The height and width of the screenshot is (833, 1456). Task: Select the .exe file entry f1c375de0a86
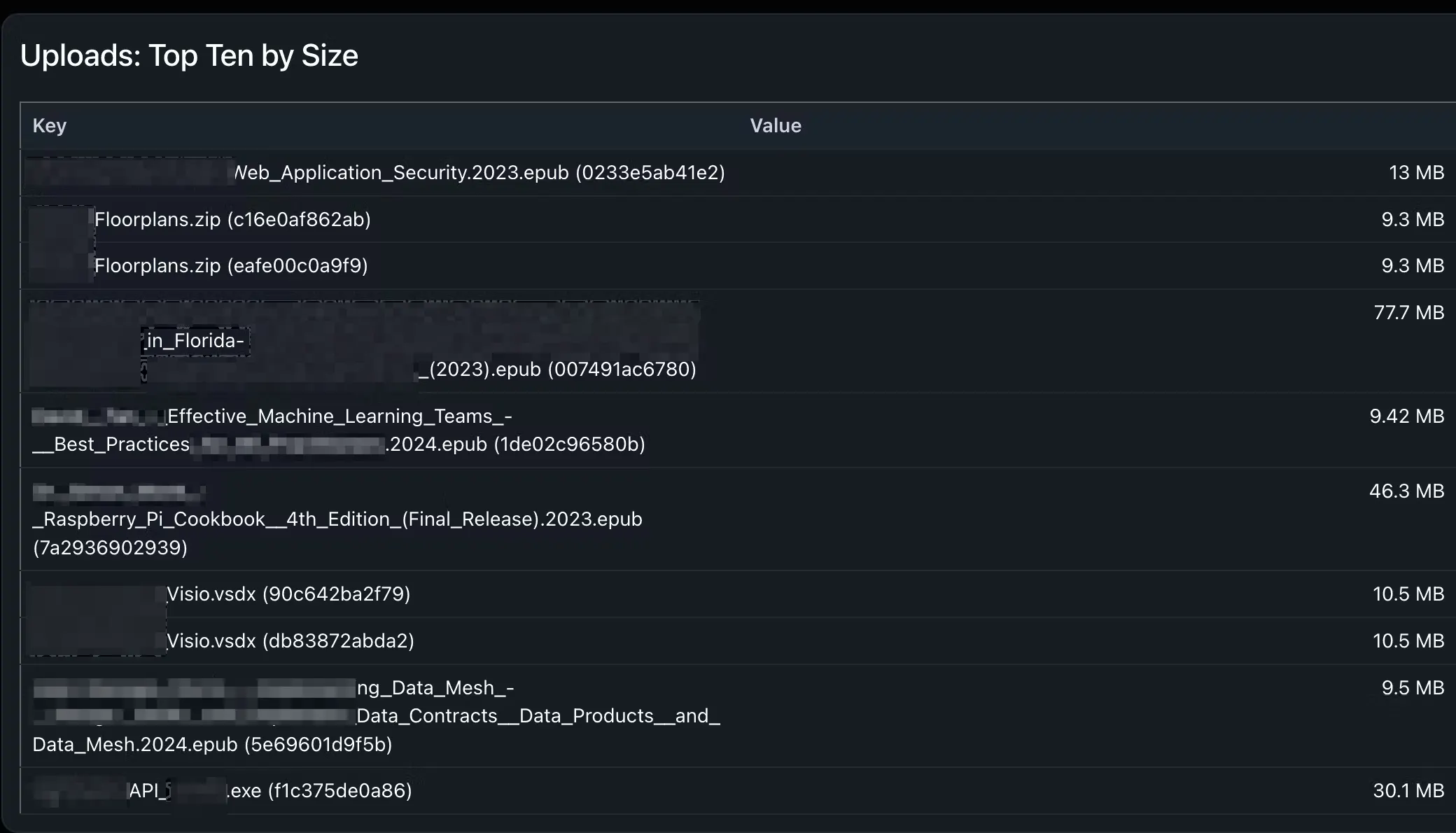[x=319, y=791]
